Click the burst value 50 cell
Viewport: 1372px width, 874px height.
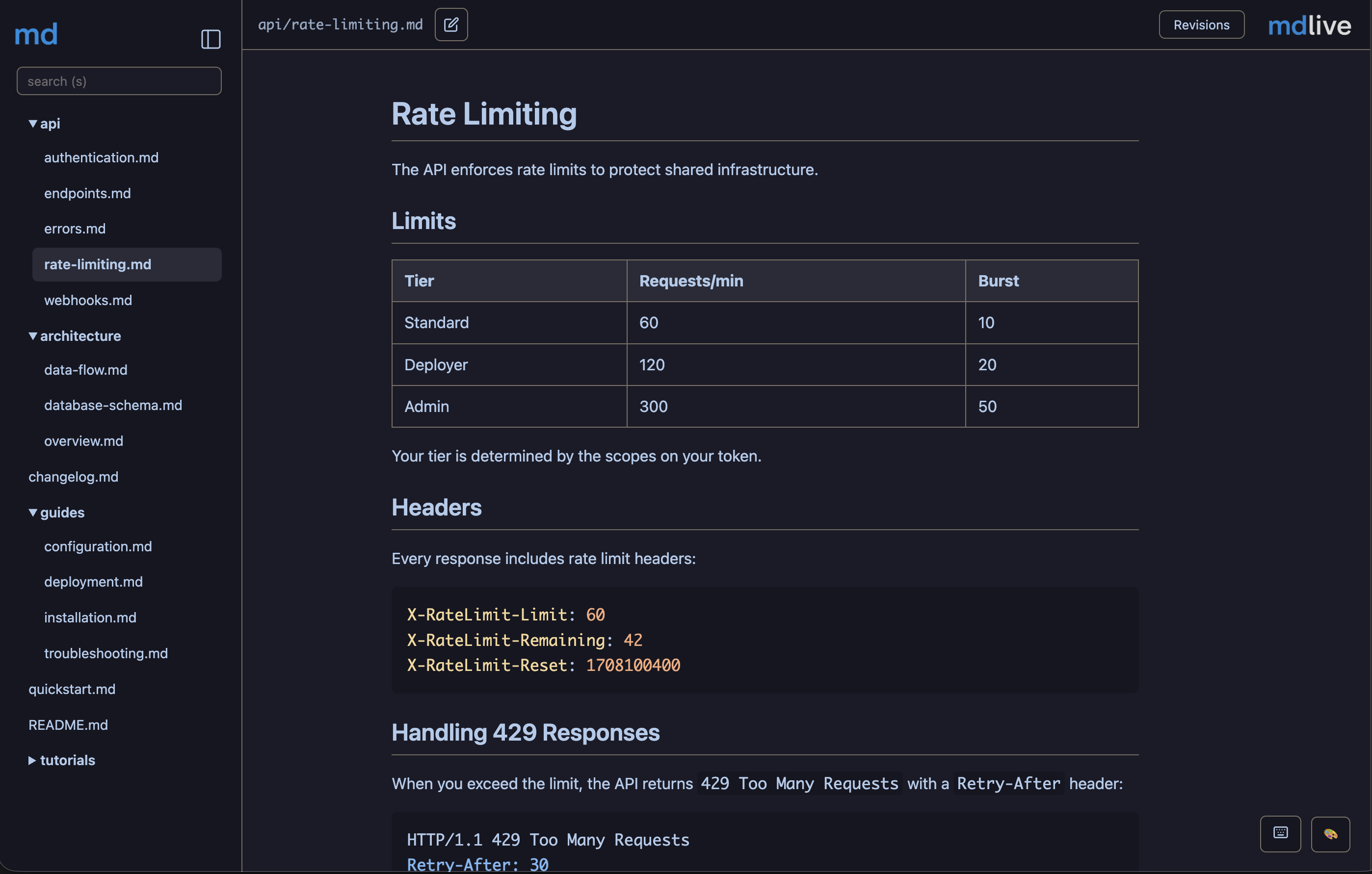click(x=1052, y=407)
